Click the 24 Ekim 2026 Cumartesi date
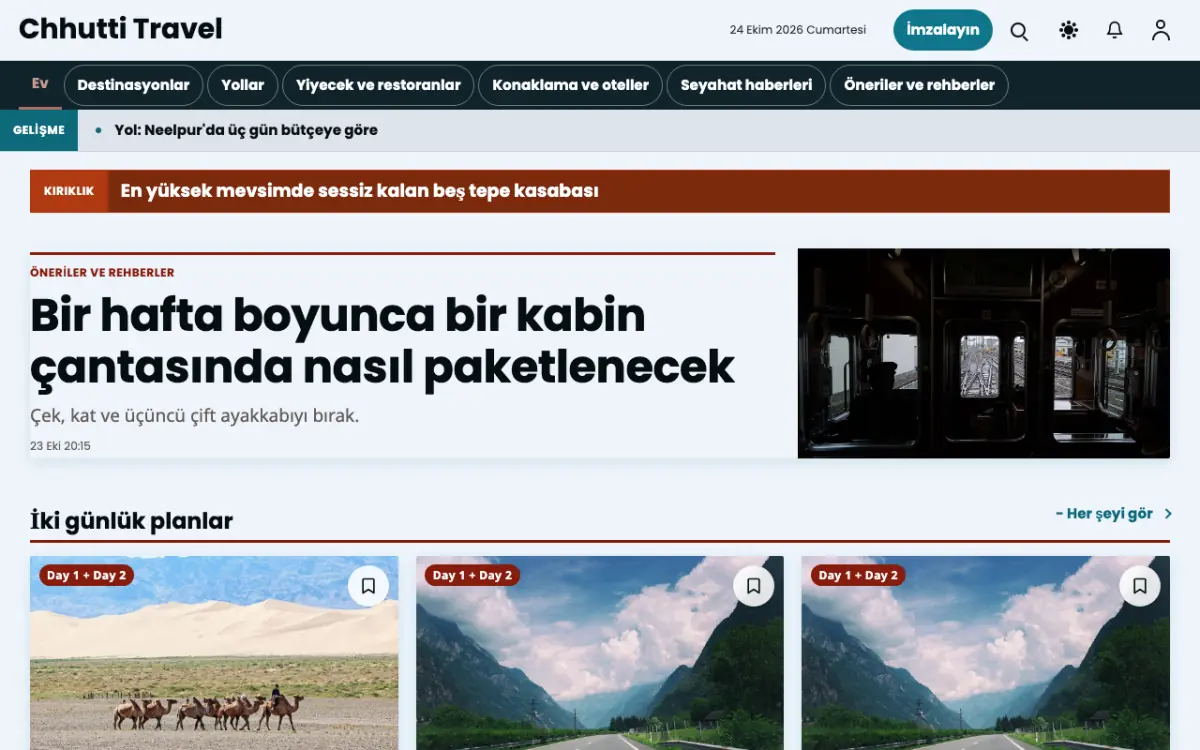The height and width of the screenshot is (750, 1200). 798,30
